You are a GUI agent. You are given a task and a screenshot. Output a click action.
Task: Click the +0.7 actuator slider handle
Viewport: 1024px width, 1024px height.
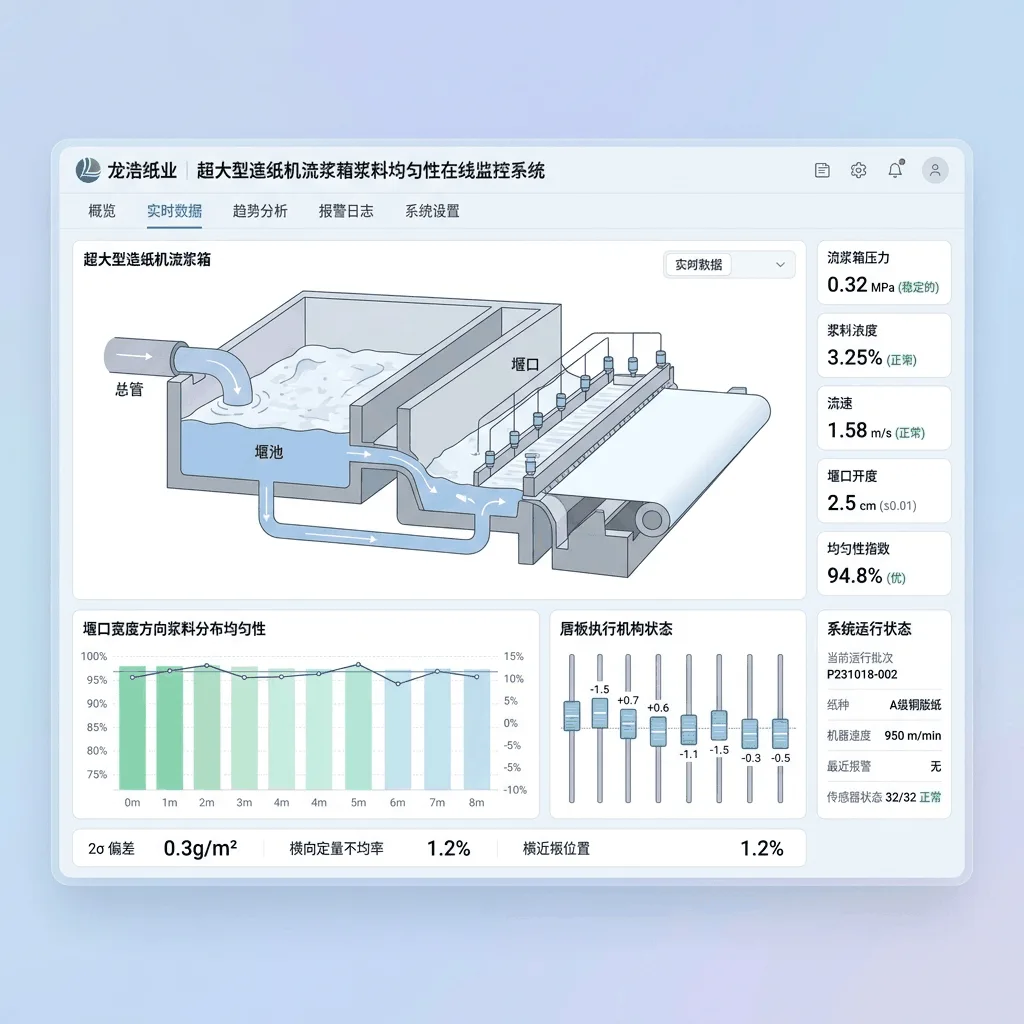(x=628, y=724)
